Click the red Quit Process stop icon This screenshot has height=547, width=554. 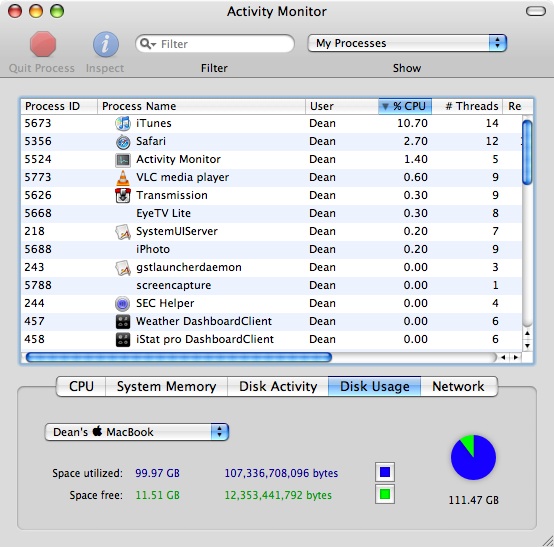tap(43, 44)
